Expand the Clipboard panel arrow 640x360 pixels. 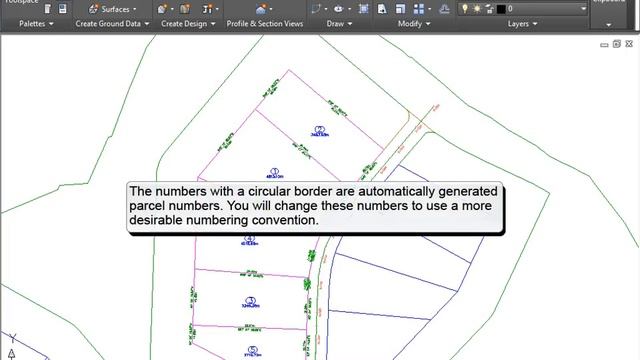(x=609, y=25)
